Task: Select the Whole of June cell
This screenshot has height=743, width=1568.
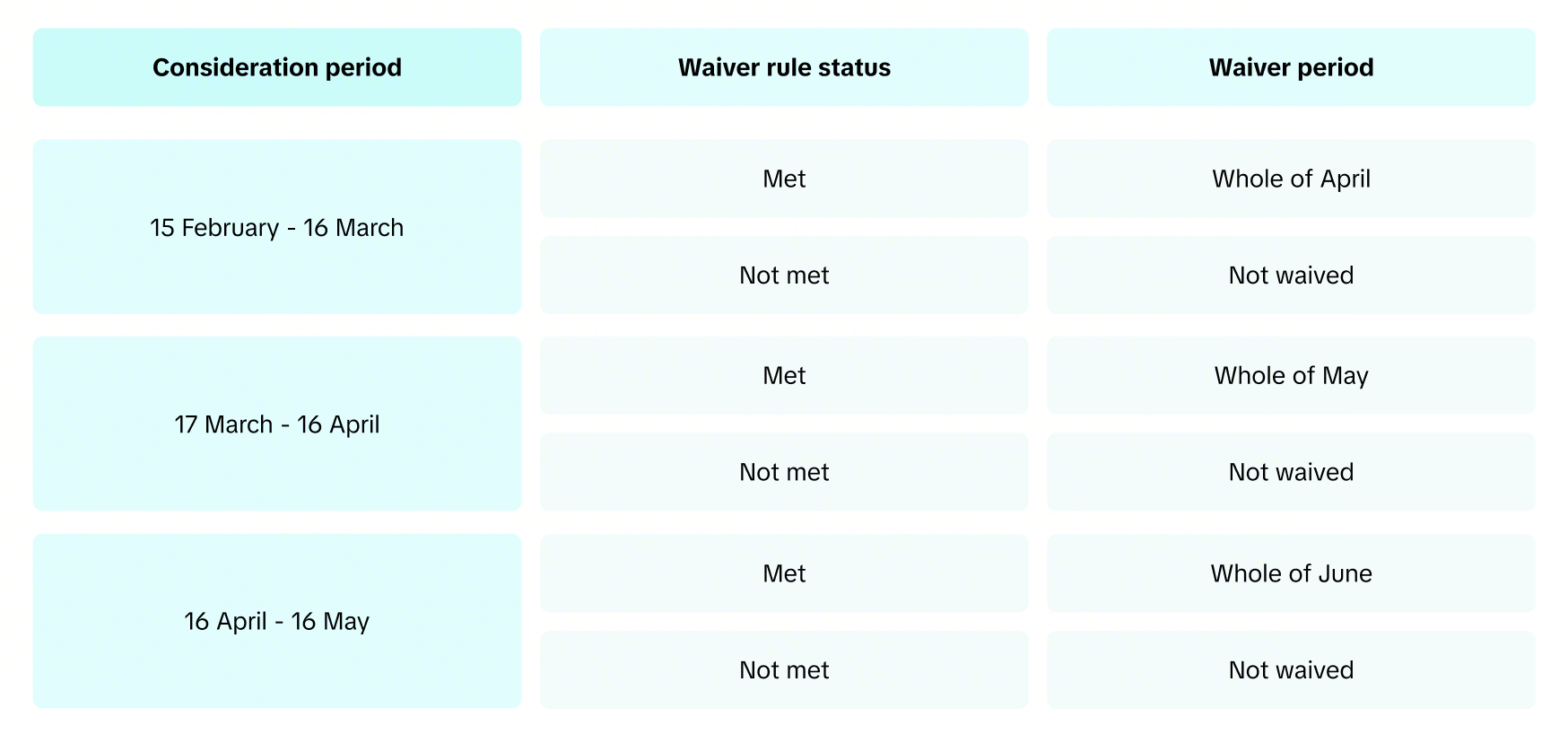Action: [1291, 573]
